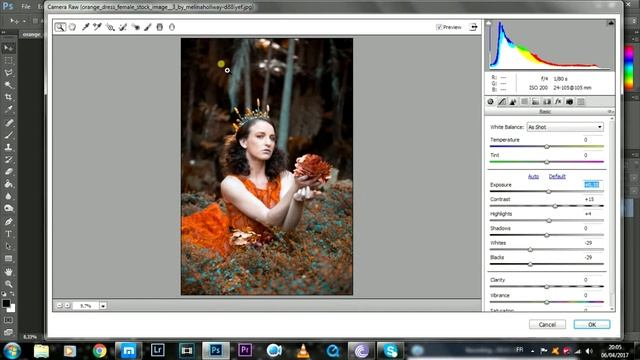Select the Red Eye Removal tool
This screenshot has height=360, width=640.
(x=136, y=27)
